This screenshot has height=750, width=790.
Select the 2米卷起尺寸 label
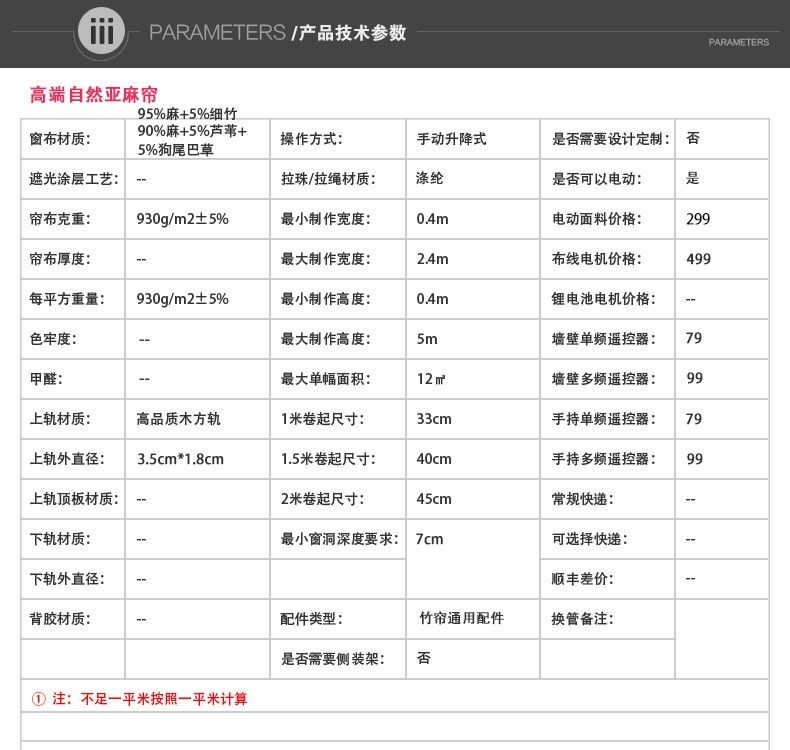pyautogui.click(x=322, y=499)
